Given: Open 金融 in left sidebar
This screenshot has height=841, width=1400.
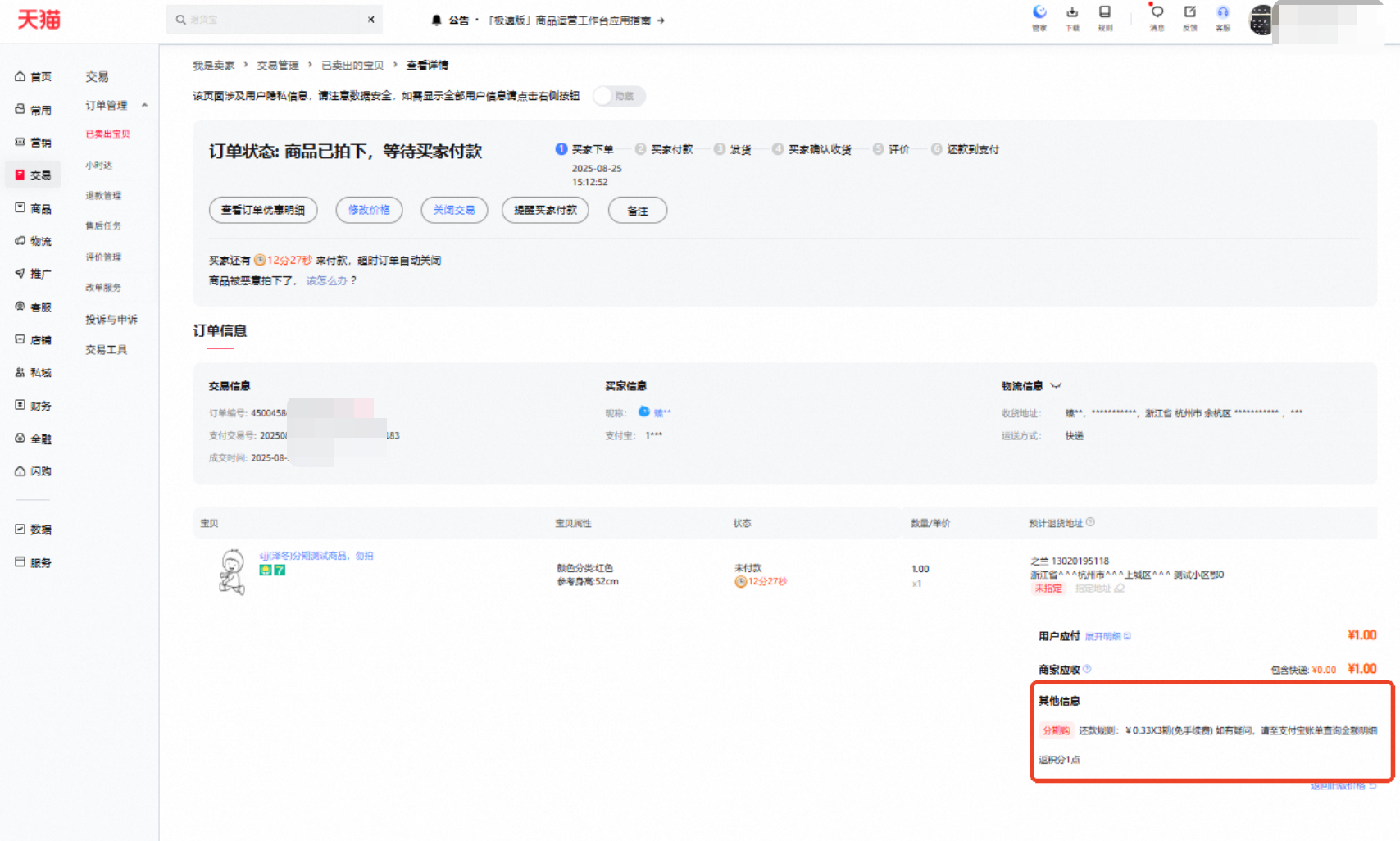Looking at the screenshot, I should coord(34,439).
